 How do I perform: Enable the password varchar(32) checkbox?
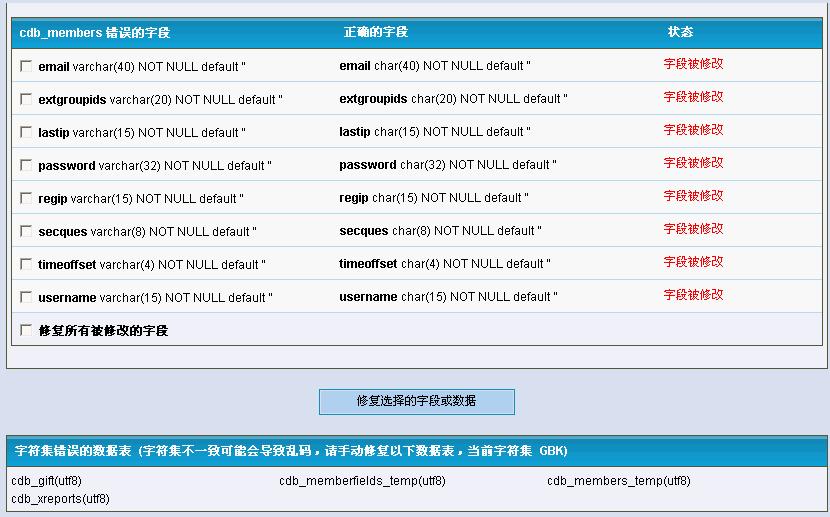(25, 165)
